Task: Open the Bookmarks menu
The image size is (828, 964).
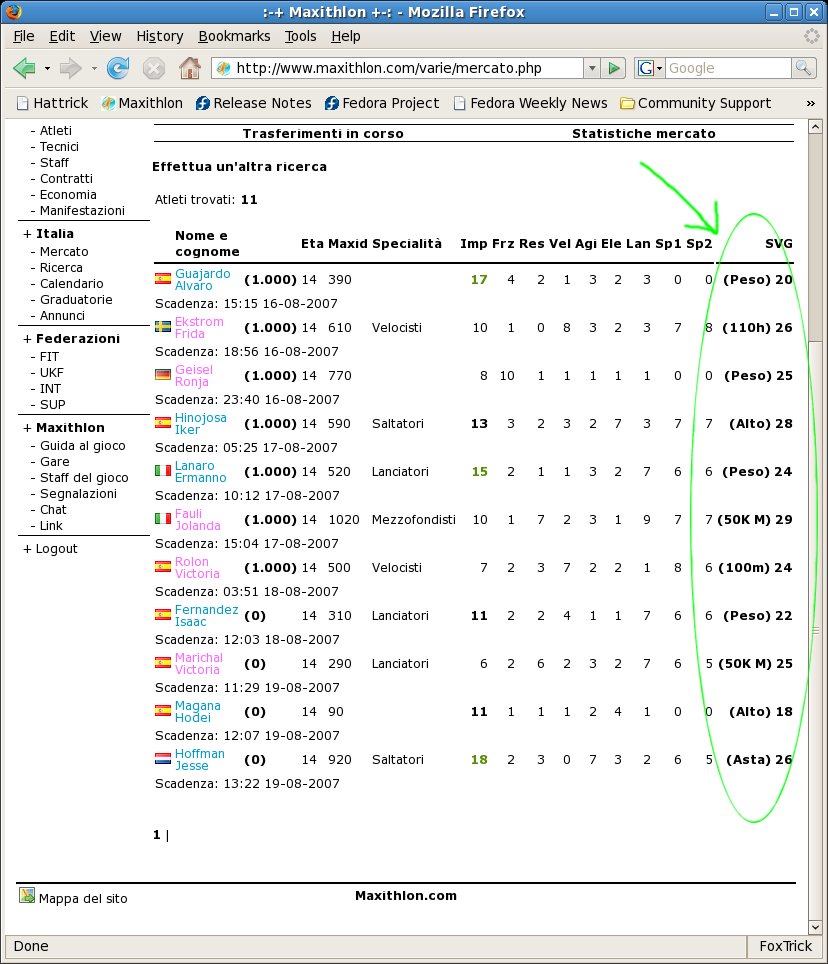Action: [x=234, y=36]
